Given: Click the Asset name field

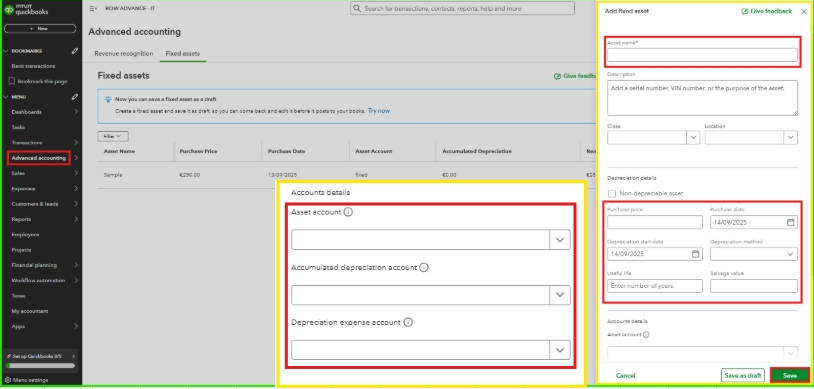Looking at the screenshot, I should point(702,55).
